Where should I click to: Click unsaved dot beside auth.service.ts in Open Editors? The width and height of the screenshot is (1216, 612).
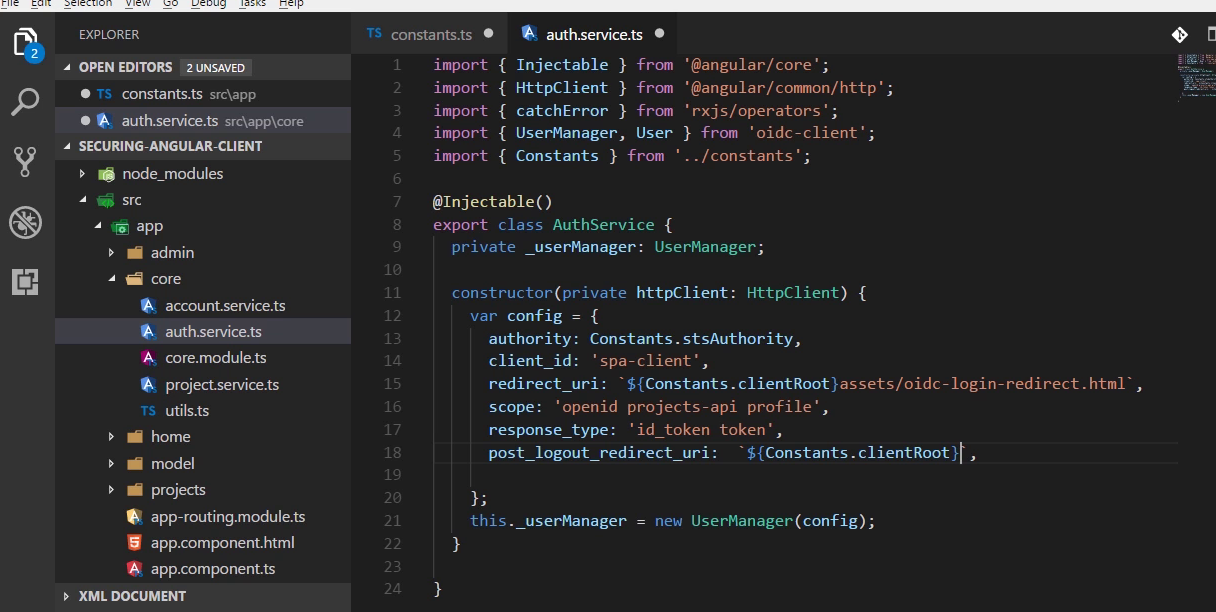[84, 120]
